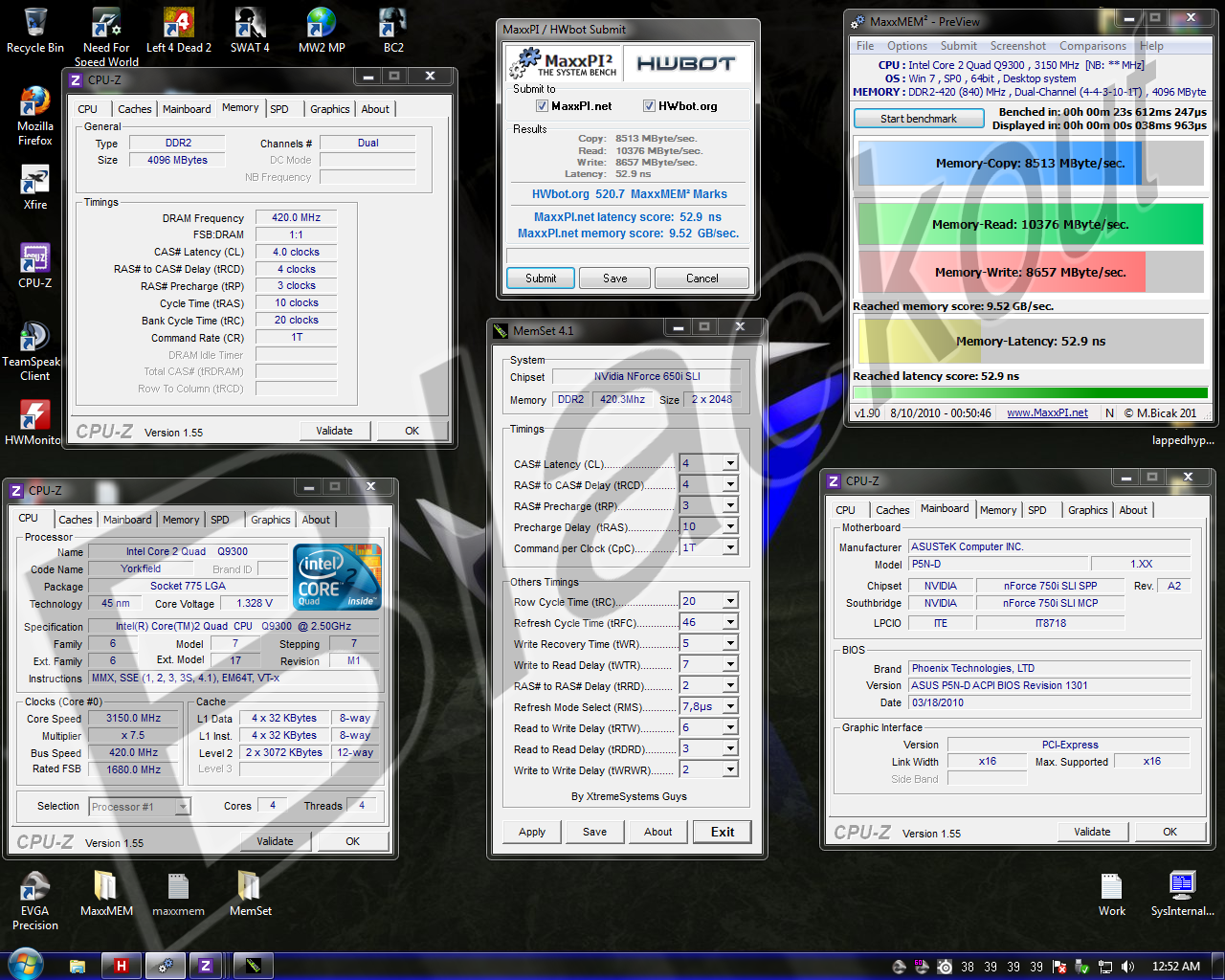The width and height of the screenshot is (1225, 980).
Task: Open Mozilla Firefox desktop icon
Action: point(35,116)
